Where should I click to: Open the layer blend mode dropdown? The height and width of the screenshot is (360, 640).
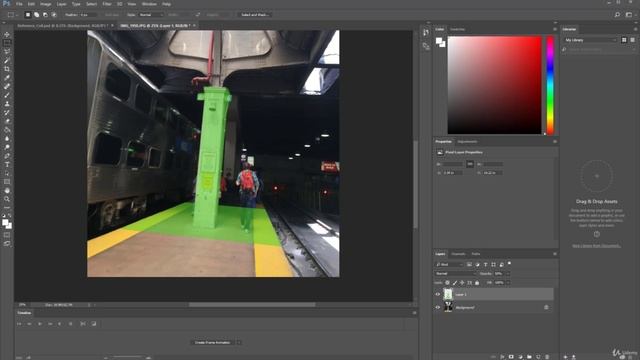[x=455, y=273]
